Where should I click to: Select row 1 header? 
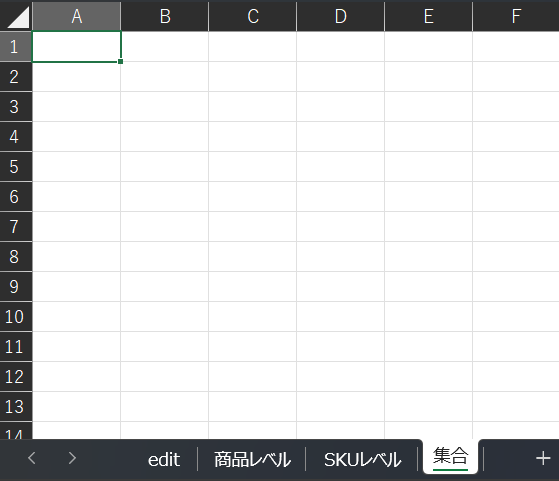click(16, 47)
